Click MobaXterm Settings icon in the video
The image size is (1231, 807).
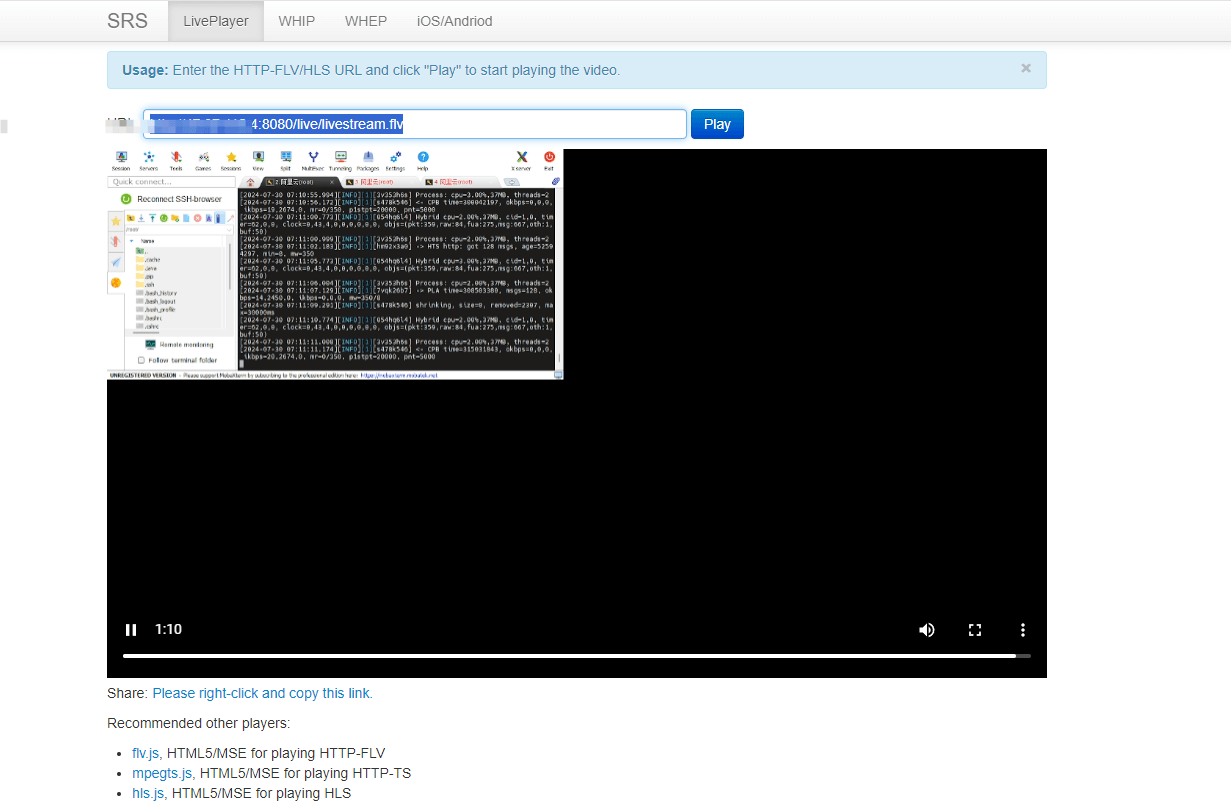pos(395,160)
